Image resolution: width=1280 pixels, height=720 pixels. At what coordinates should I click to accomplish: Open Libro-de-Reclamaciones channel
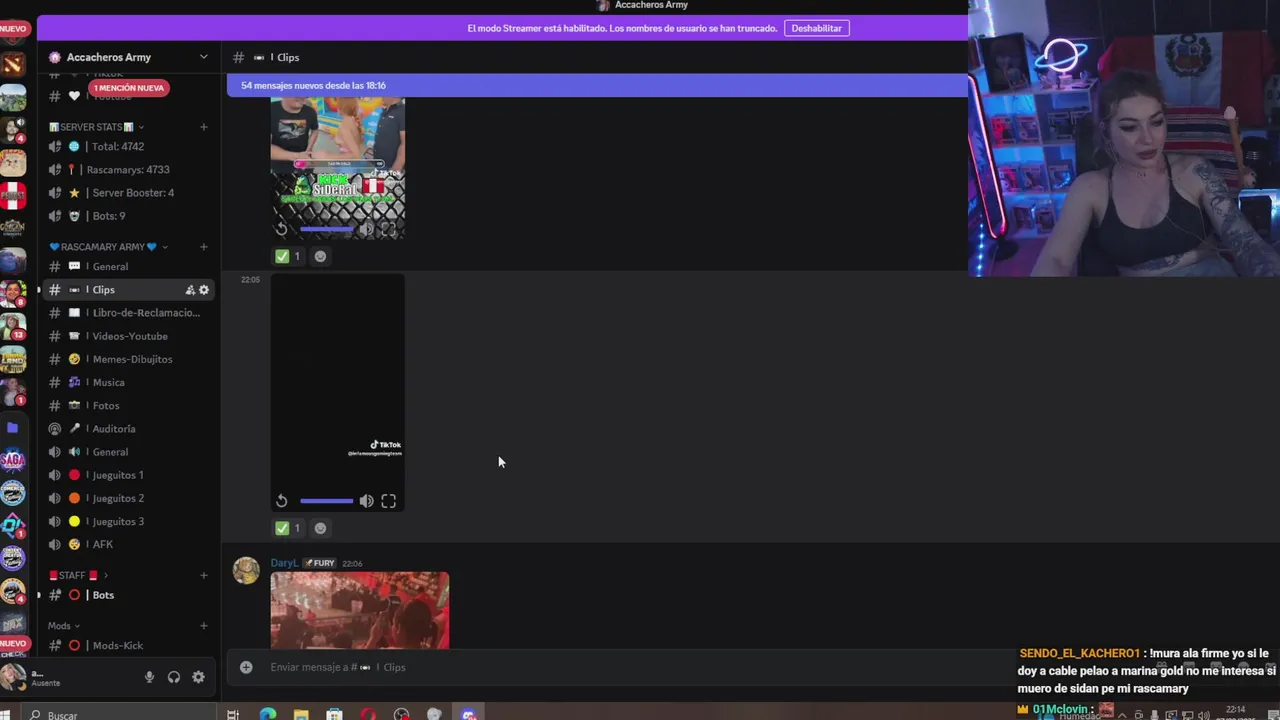(129, 313)
